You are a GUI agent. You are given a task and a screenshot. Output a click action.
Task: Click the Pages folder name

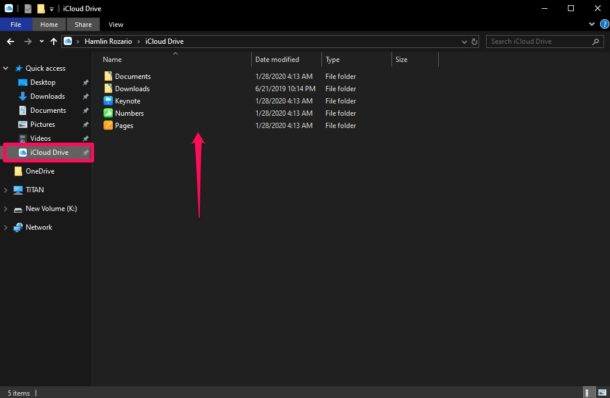pyautogui.click(x=124, y=126)
